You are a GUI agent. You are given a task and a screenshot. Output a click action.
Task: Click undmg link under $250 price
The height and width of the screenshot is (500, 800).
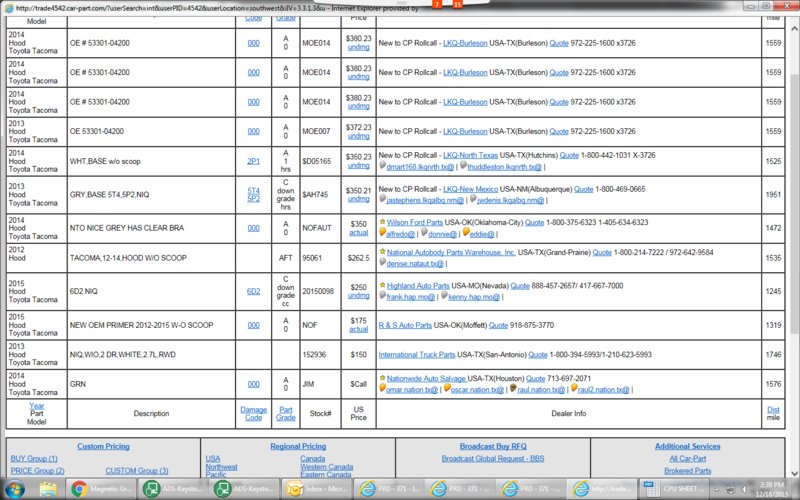pos(359,295)
